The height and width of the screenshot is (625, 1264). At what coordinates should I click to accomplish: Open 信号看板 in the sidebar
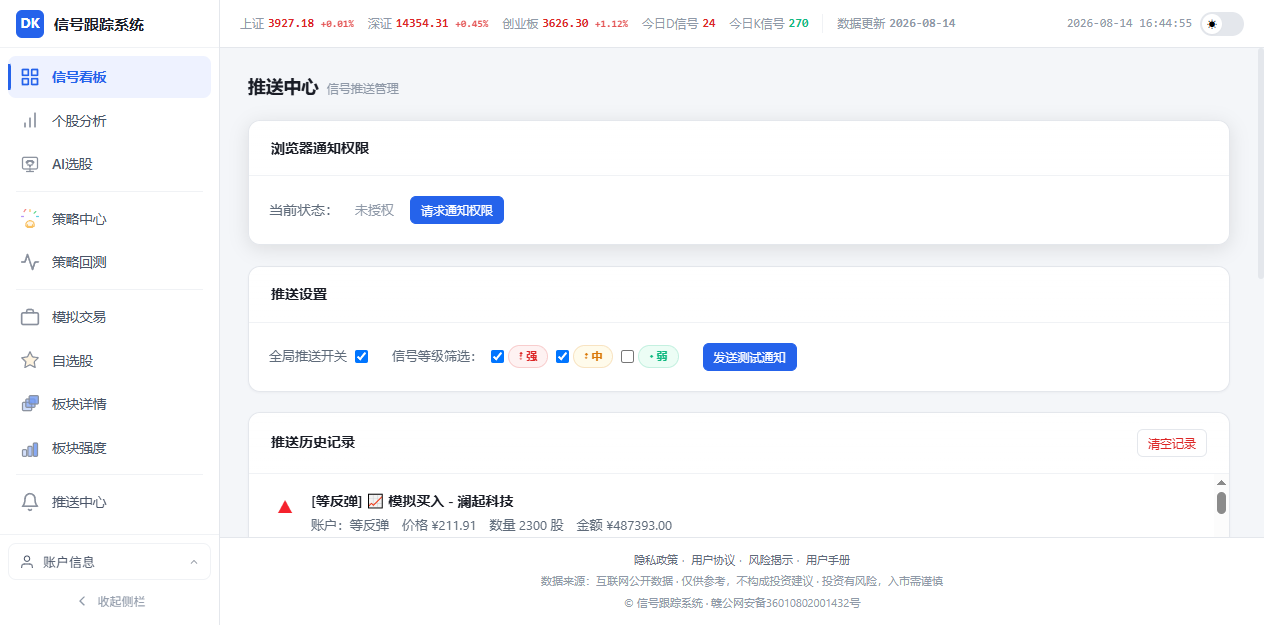click(110, 77)
